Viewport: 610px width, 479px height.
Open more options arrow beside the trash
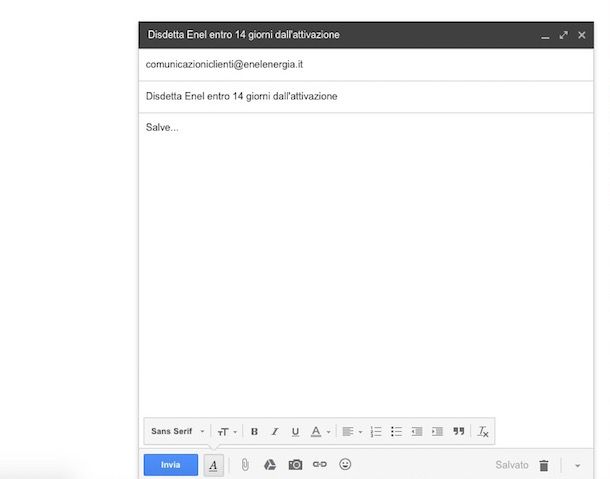577,465
